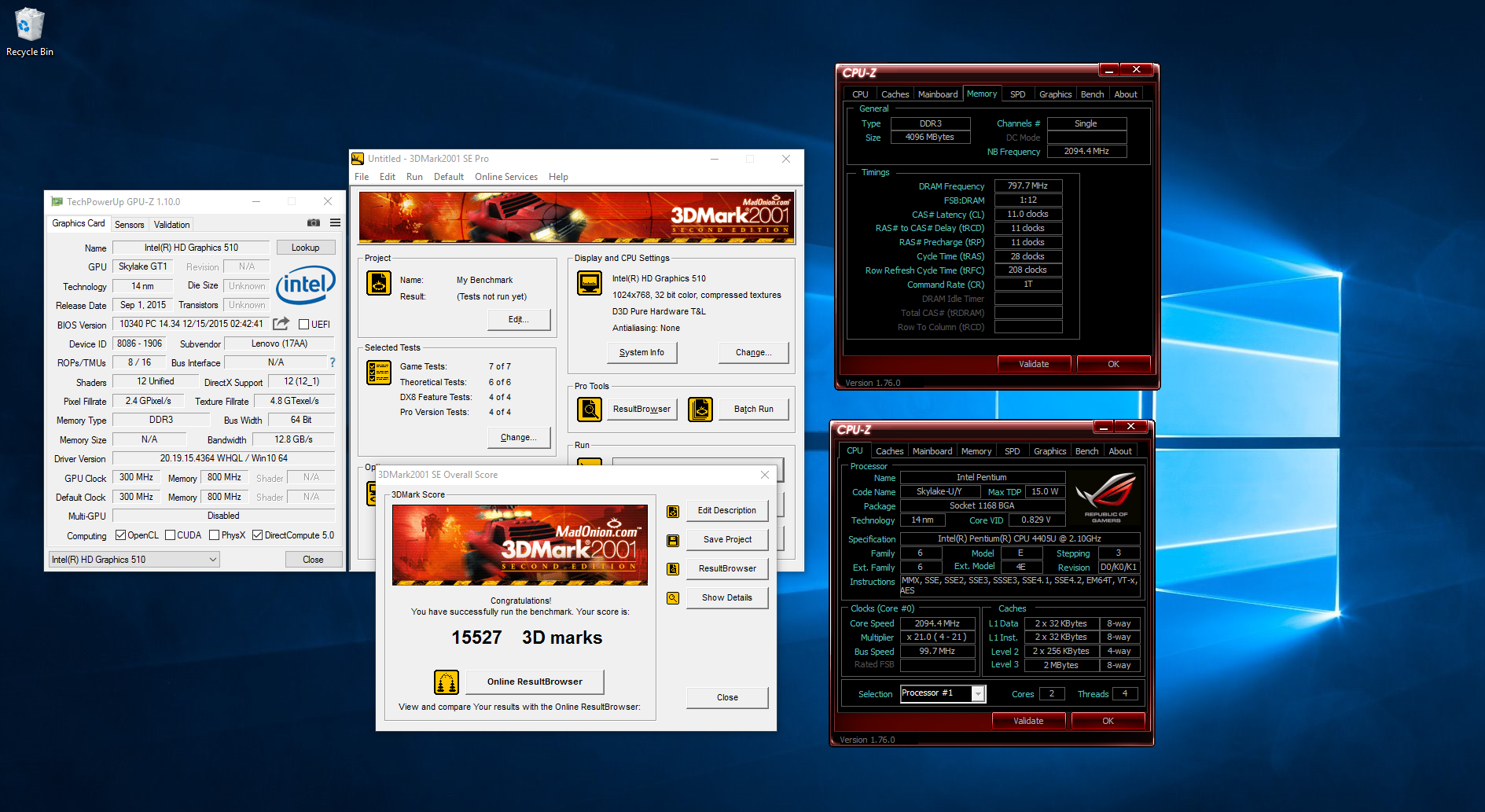Click DRAM Frequency value 797.7 MHz
Image resolution: width=1485 pixels, height=812 pixels.
coord(1027,186)
